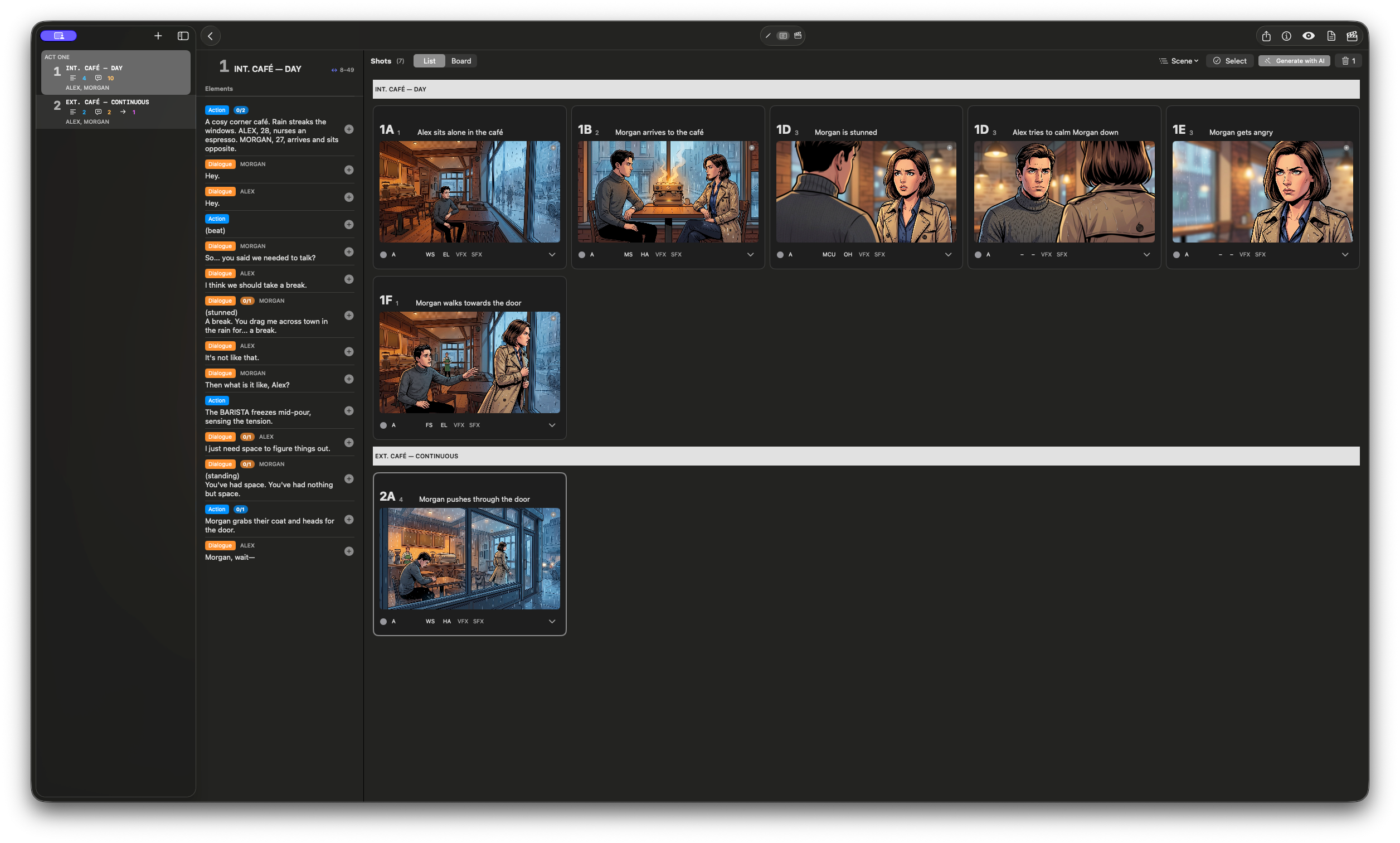Click the HA angle tag on shot 2A
Viewport: 1400px width, 843px height.
tap(447, 622)
